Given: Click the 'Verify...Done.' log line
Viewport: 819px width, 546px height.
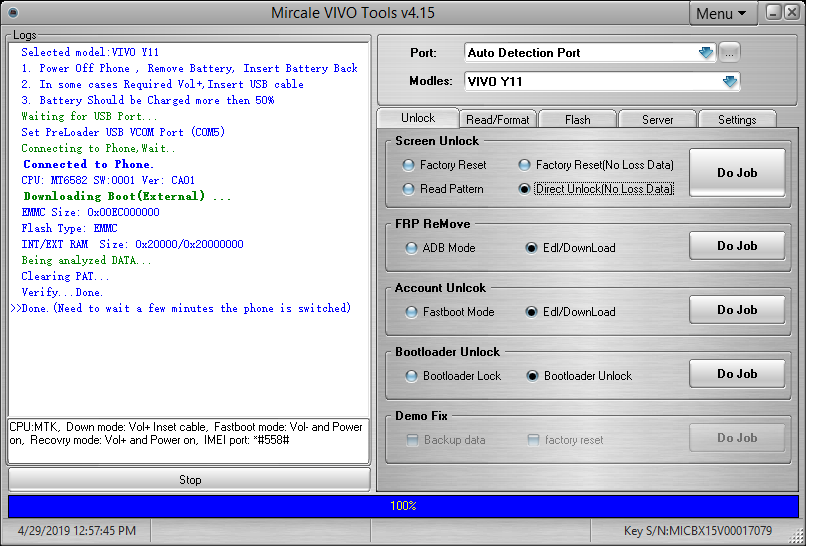Looking at the screenshot, I should click(62, 292).
